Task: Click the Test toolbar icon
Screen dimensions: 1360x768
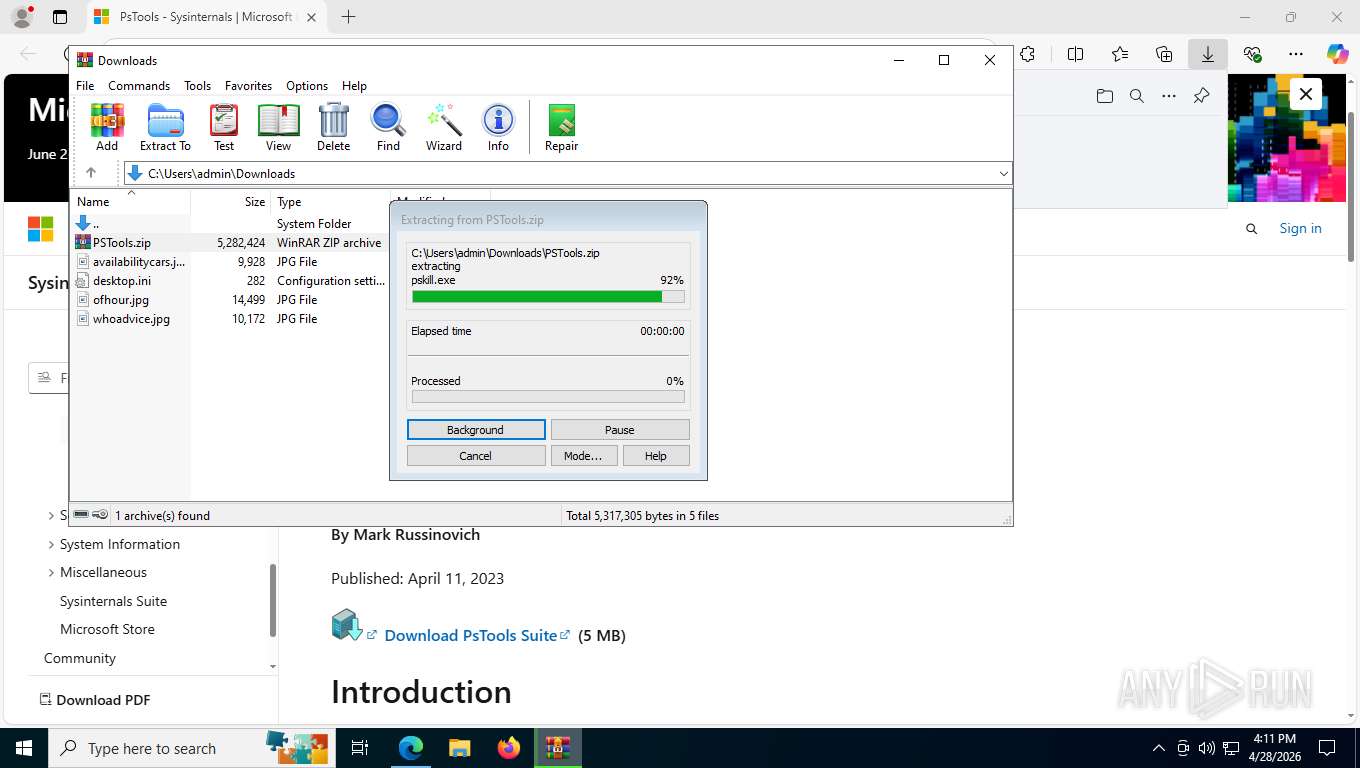Action: (224, 127)
